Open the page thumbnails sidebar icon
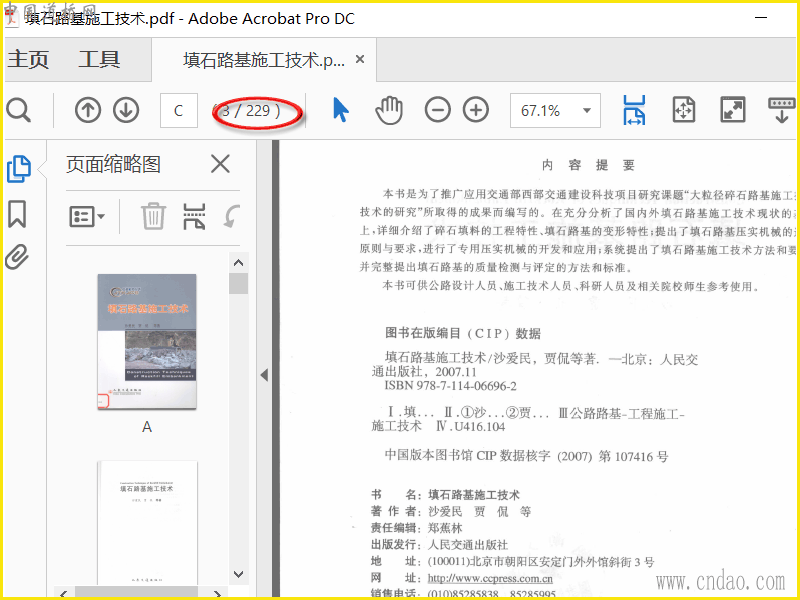 pos(19,169)
